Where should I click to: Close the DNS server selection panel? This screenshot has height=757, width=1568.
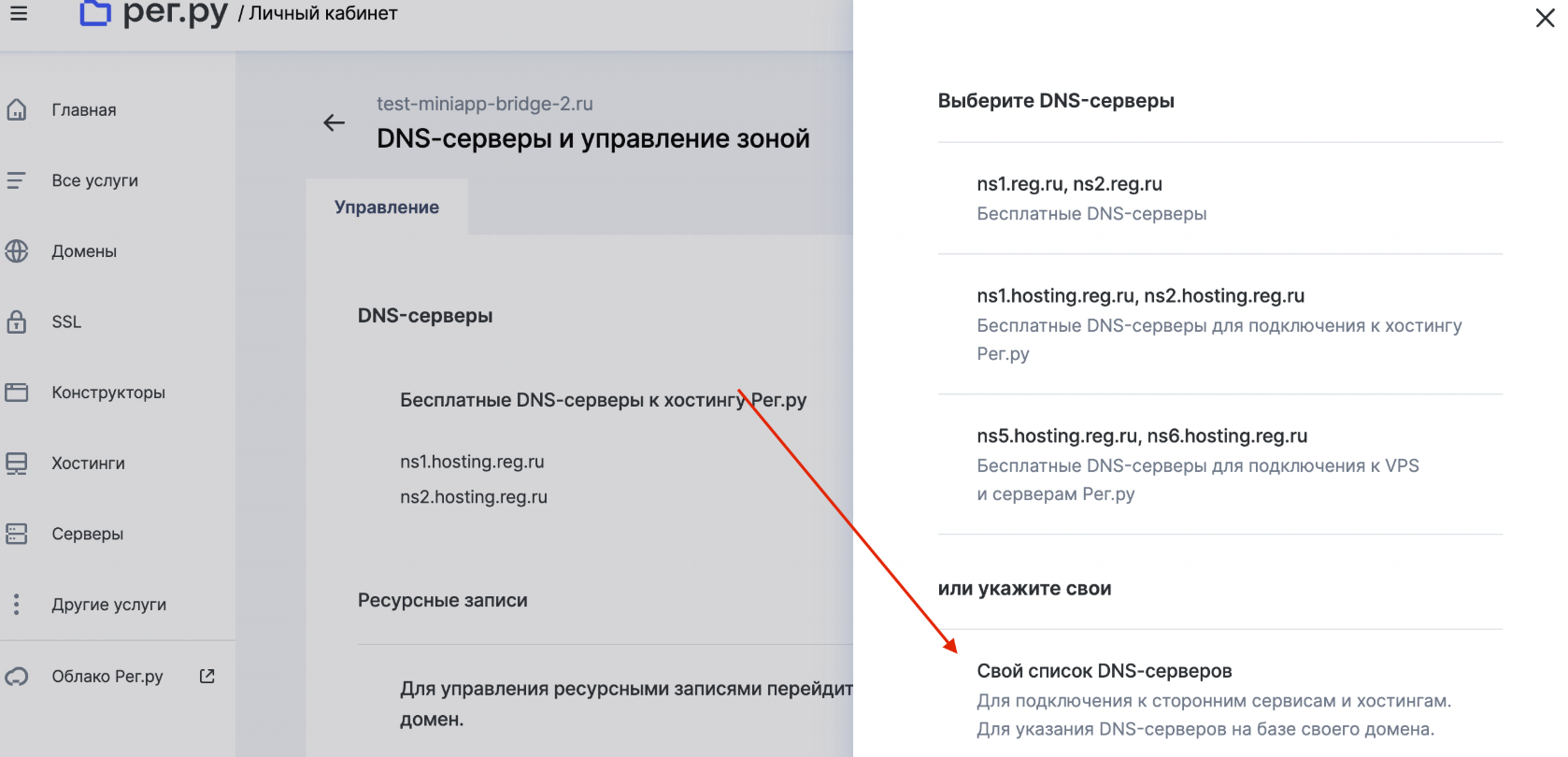tap(1545, 19)
